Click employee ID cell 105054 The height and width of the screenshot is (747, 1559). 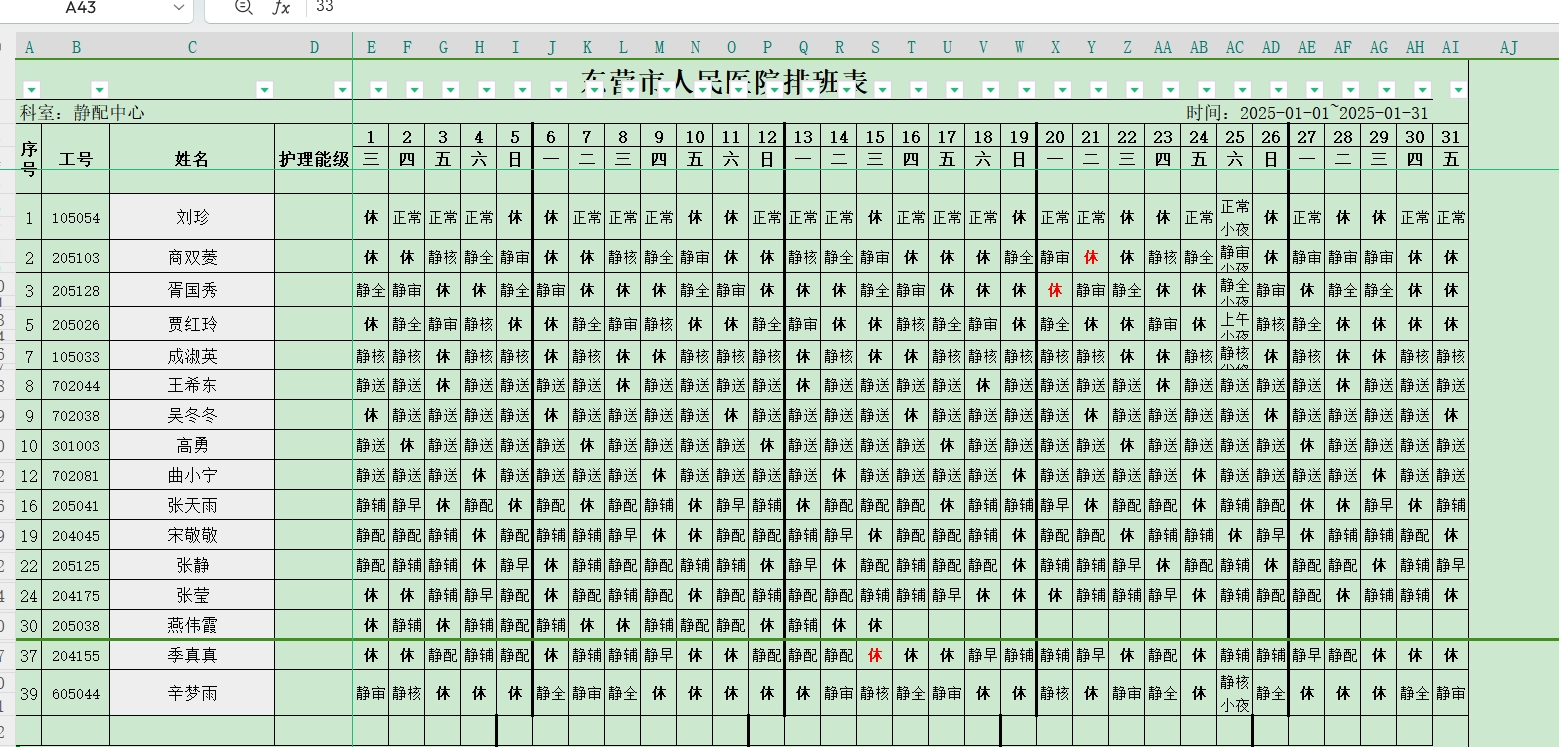(76, 217)
